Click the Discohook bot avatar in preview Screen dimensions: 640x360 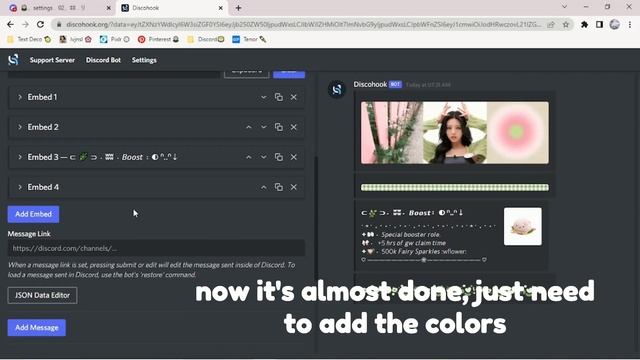coord(337,89)
